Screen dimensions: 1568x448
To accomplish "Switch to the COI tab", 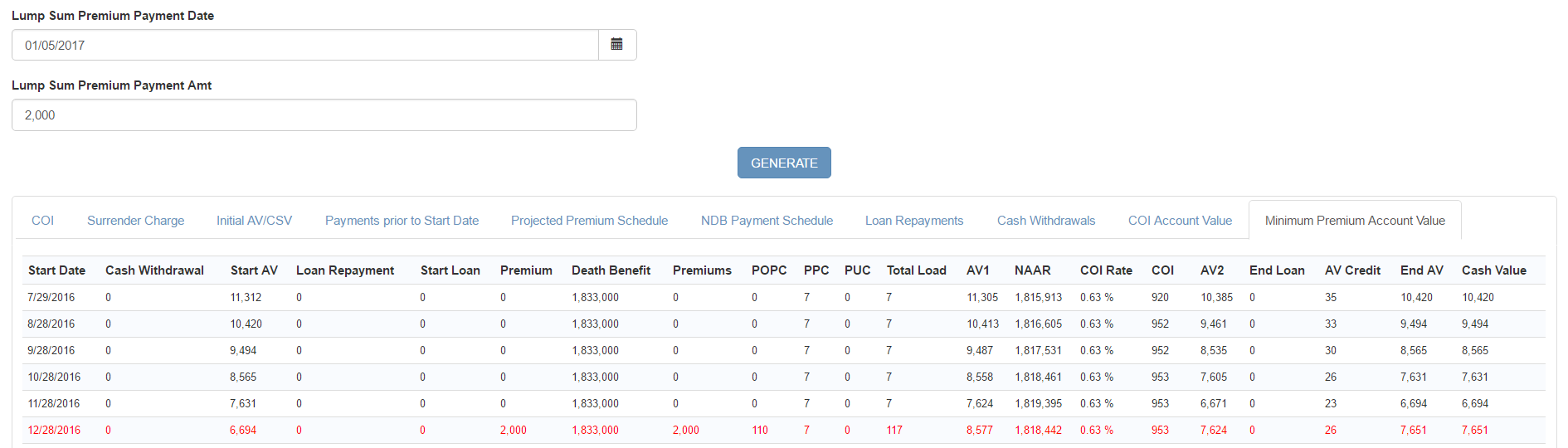I will tap(42, 221).
